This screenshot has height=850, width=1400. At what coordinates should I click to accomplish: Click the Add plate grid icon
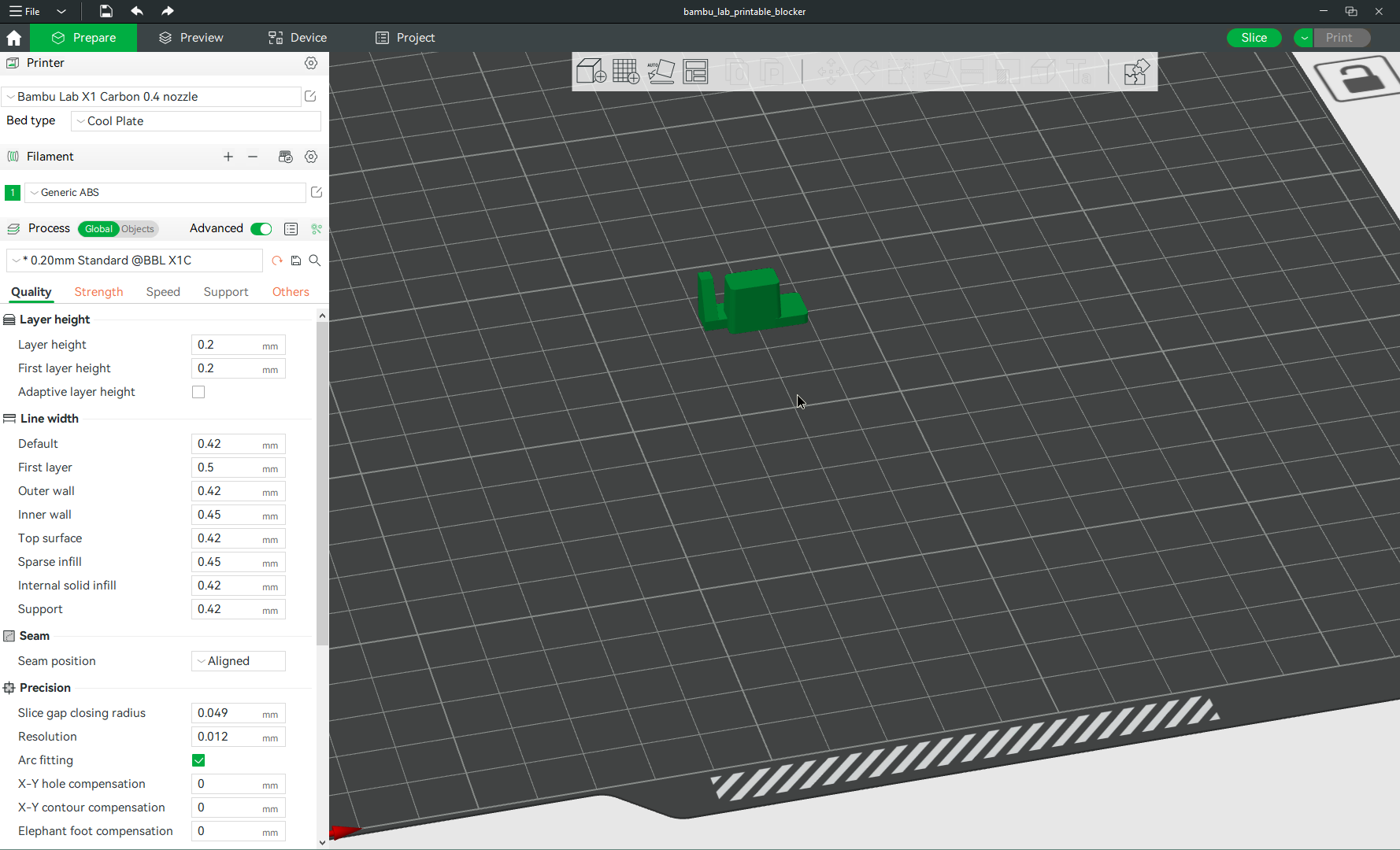[x=626, y=72]
